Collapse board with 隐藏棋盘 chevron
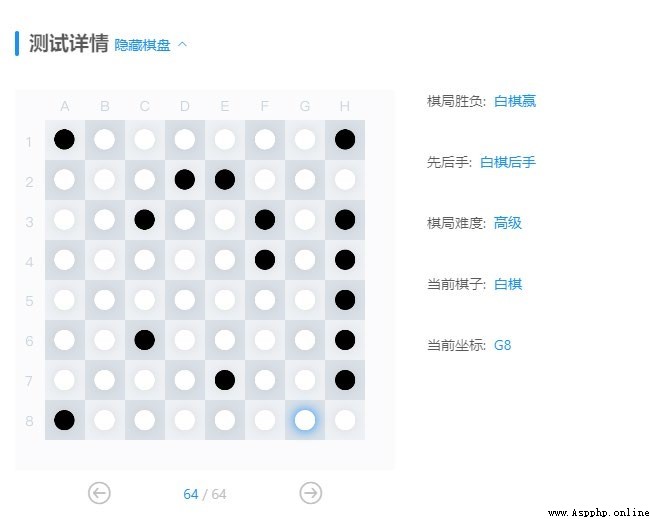 click(x=182, y=44)
